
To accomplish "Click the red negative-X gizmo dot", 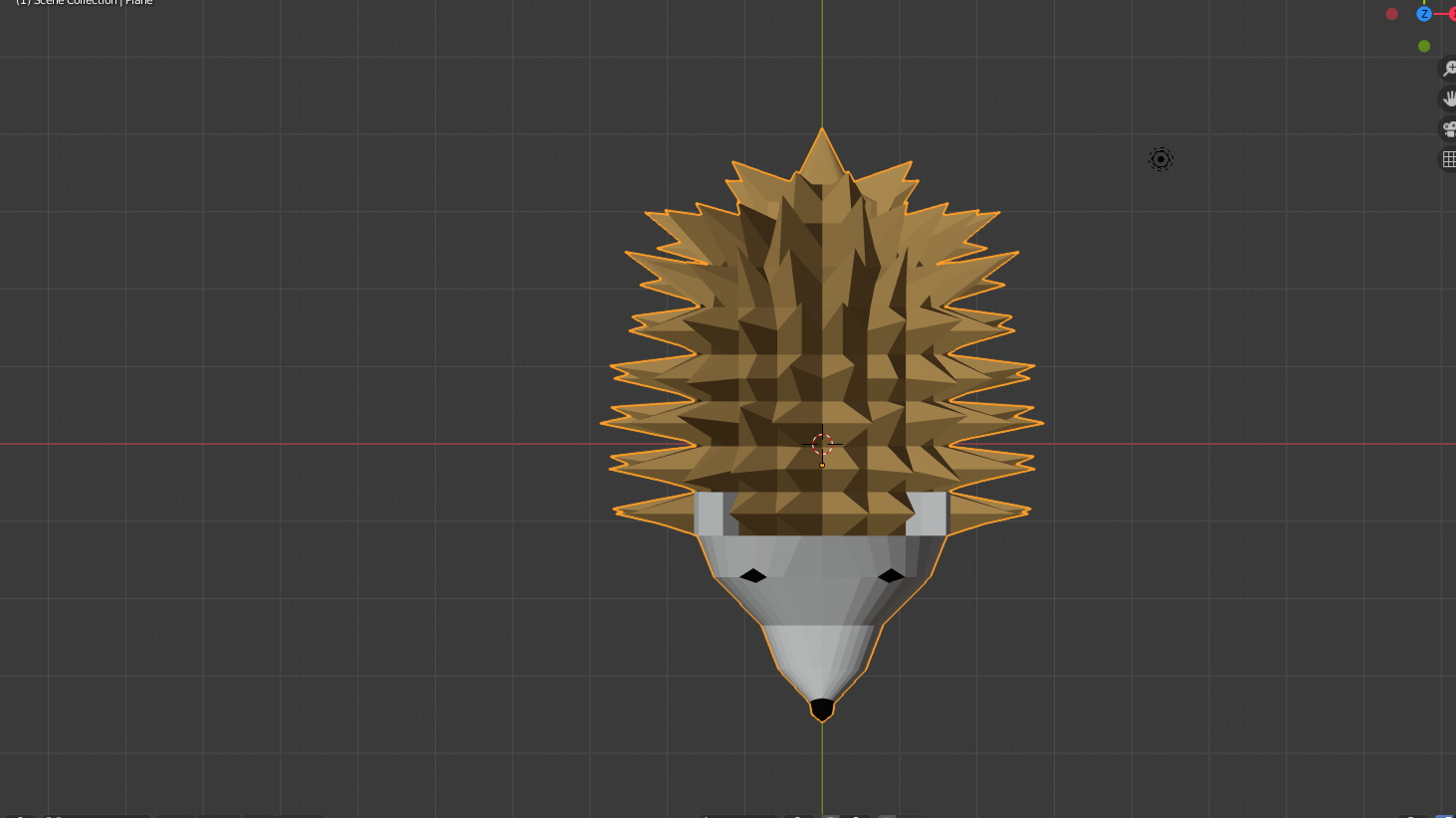I will [x=1392, y=14].
